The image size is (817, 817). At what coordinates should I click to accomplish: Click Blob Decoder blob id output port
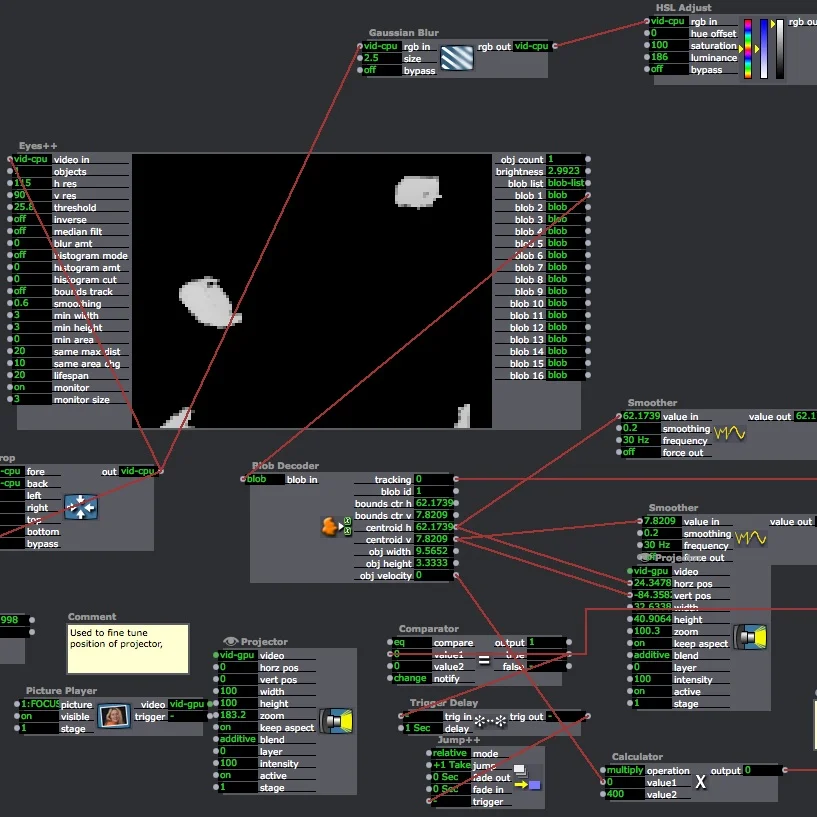(456, 491)
